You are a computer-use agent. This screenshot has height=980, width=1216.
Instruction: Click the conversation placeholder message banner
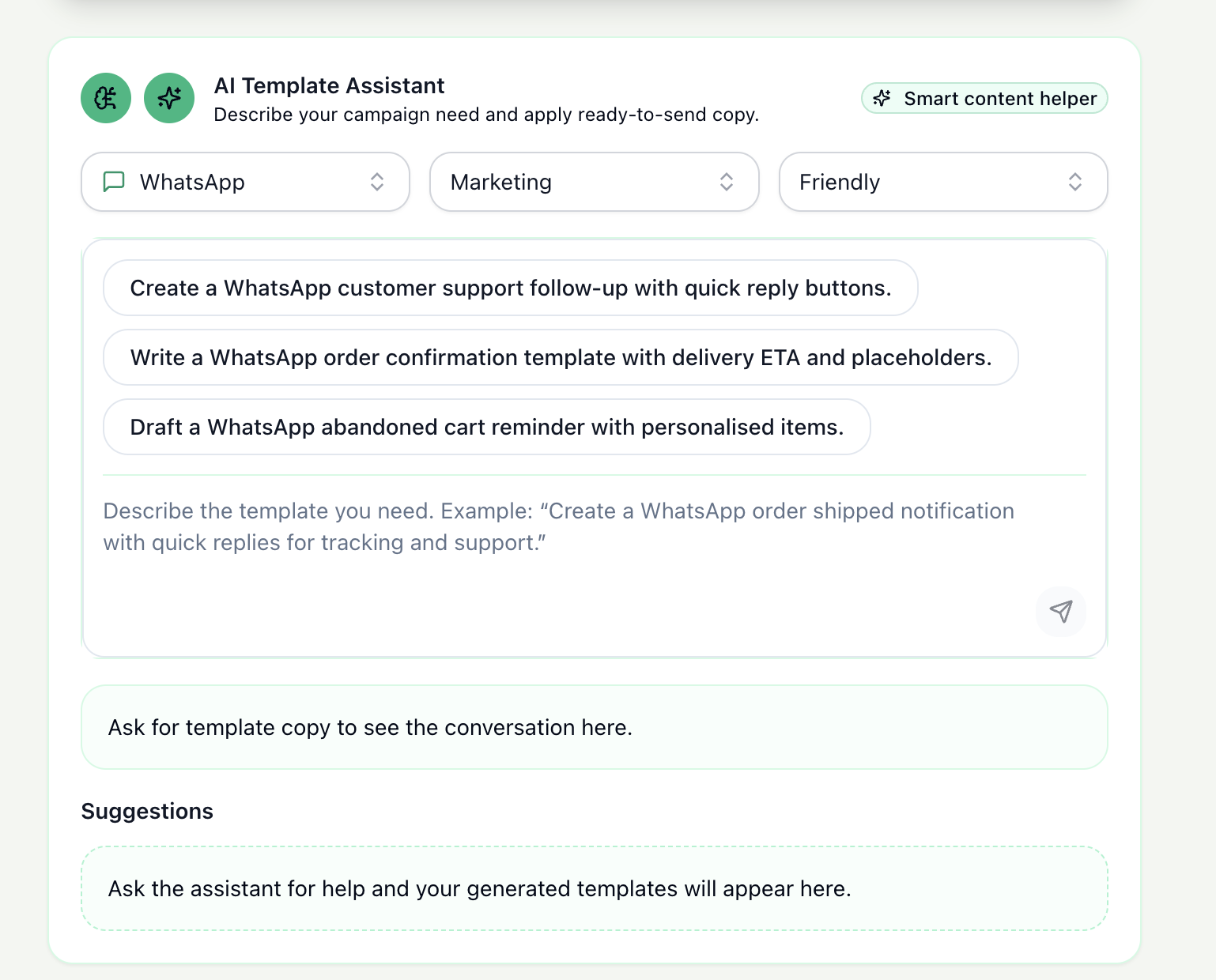594,727
